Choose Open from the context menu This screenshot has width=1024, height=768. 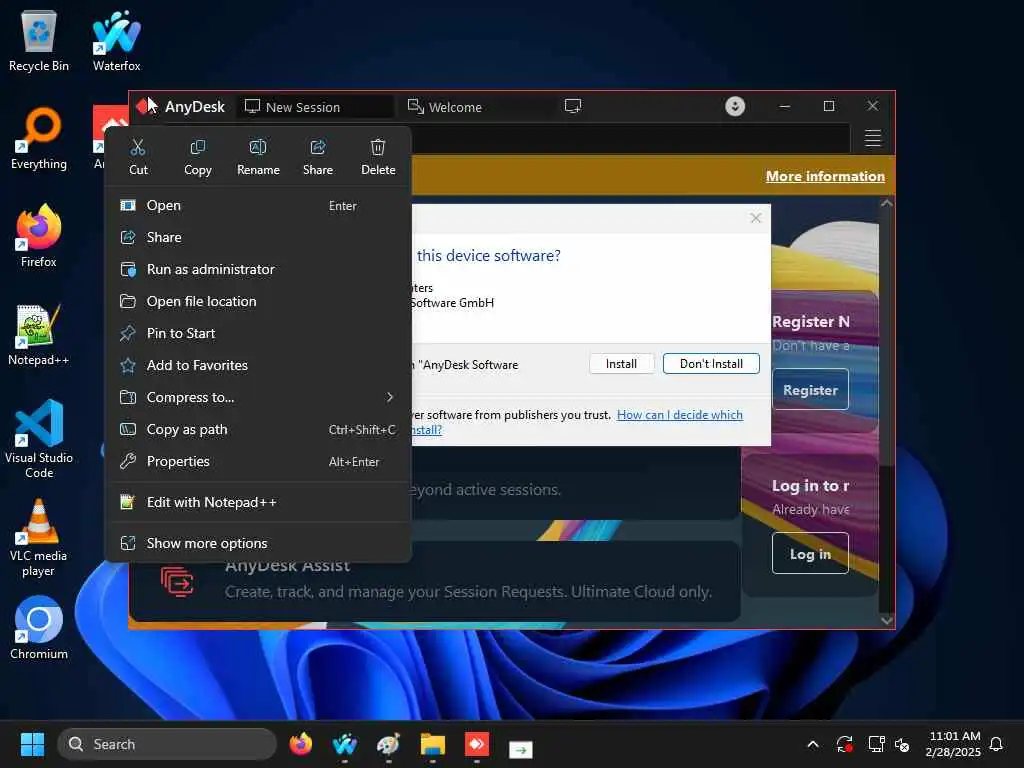tap(259, 206)
